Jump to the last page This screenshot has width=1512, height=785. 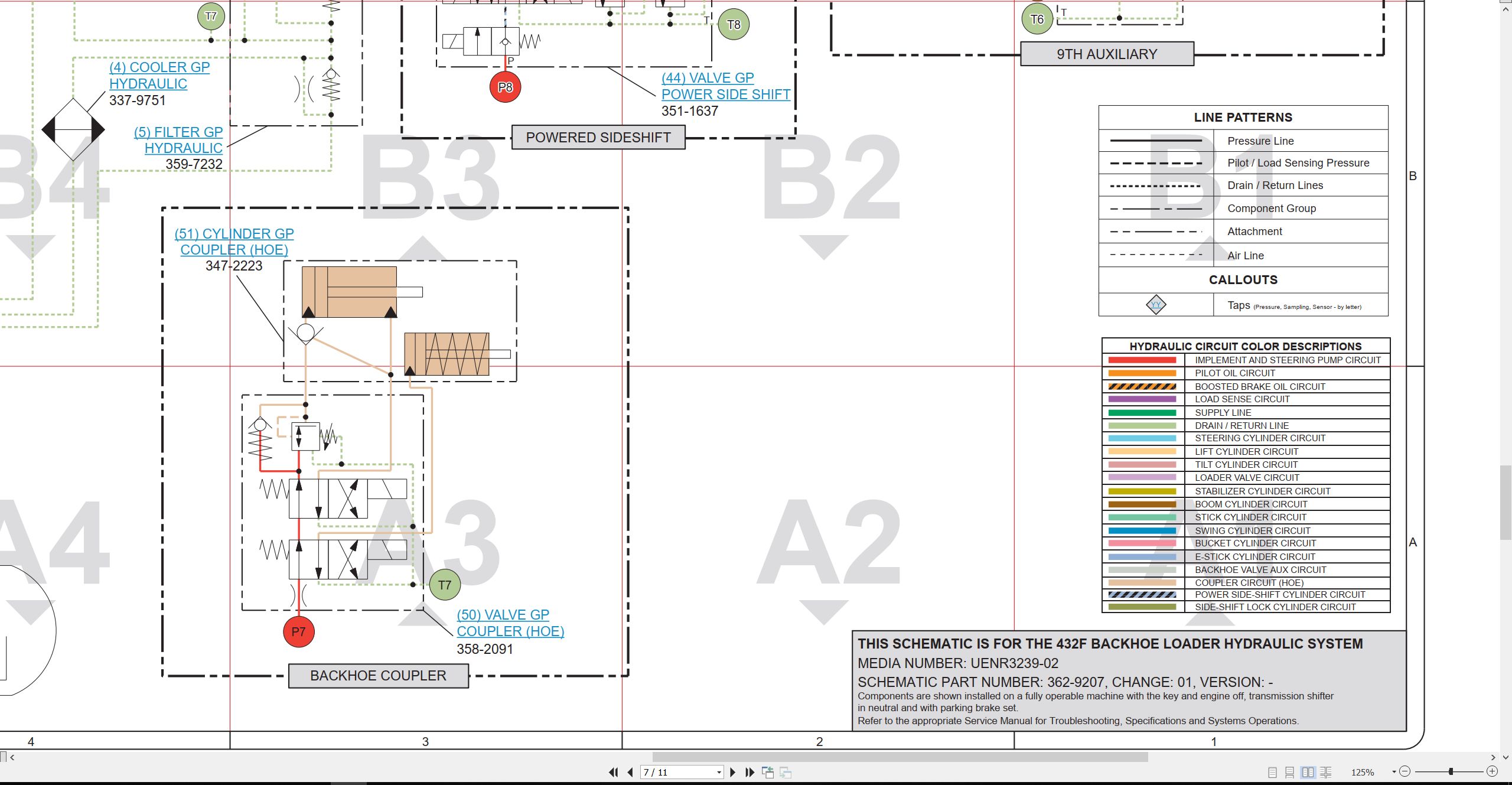[x=750, y=772]
